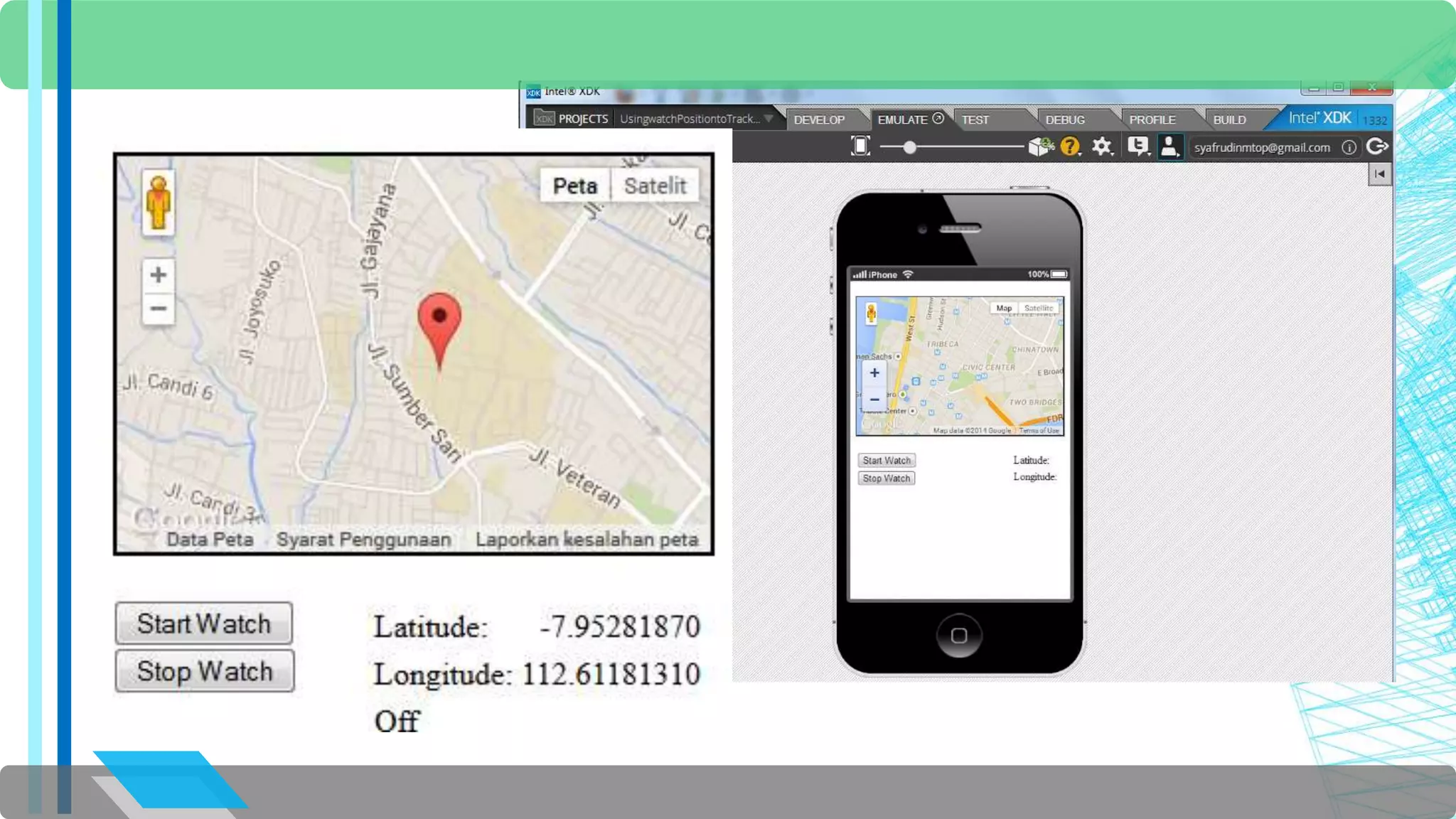Pop out the Emulate tab window
The height and width of the screenshot is (819, 1456).
(x=938, y=119)
